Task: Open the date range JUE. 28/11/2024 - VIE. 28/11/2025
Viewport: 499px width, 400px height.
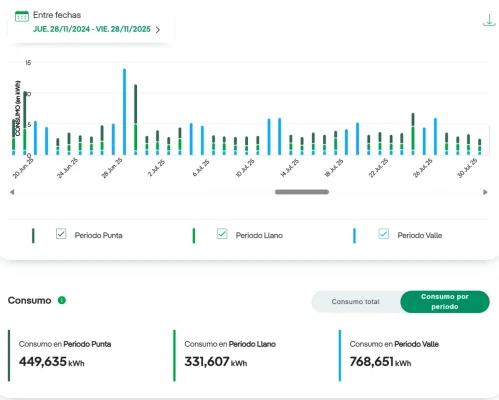Action: coord(92,29)
